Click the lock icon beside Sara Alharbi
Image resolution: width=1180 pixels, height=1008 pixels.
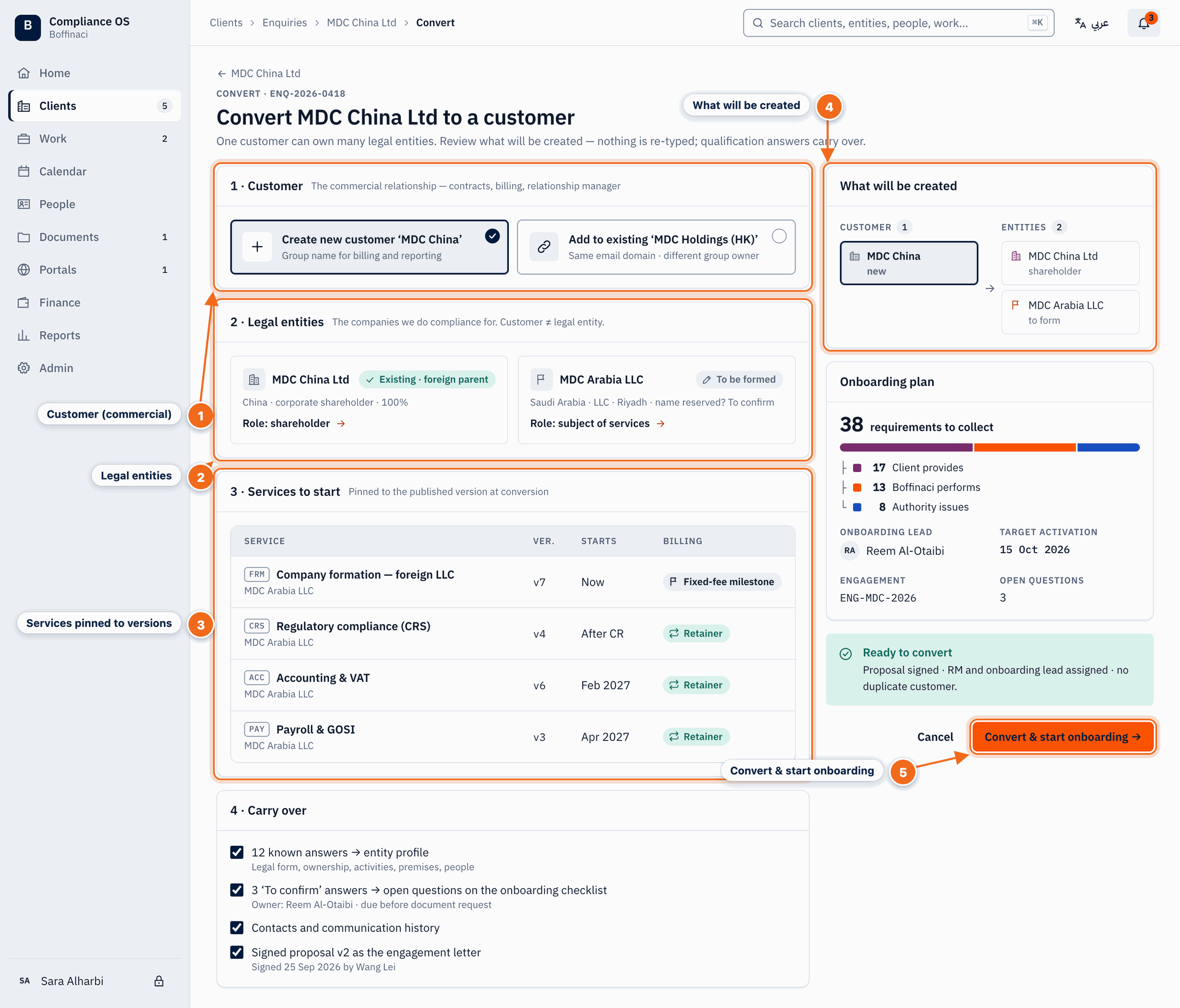(159, 980)
